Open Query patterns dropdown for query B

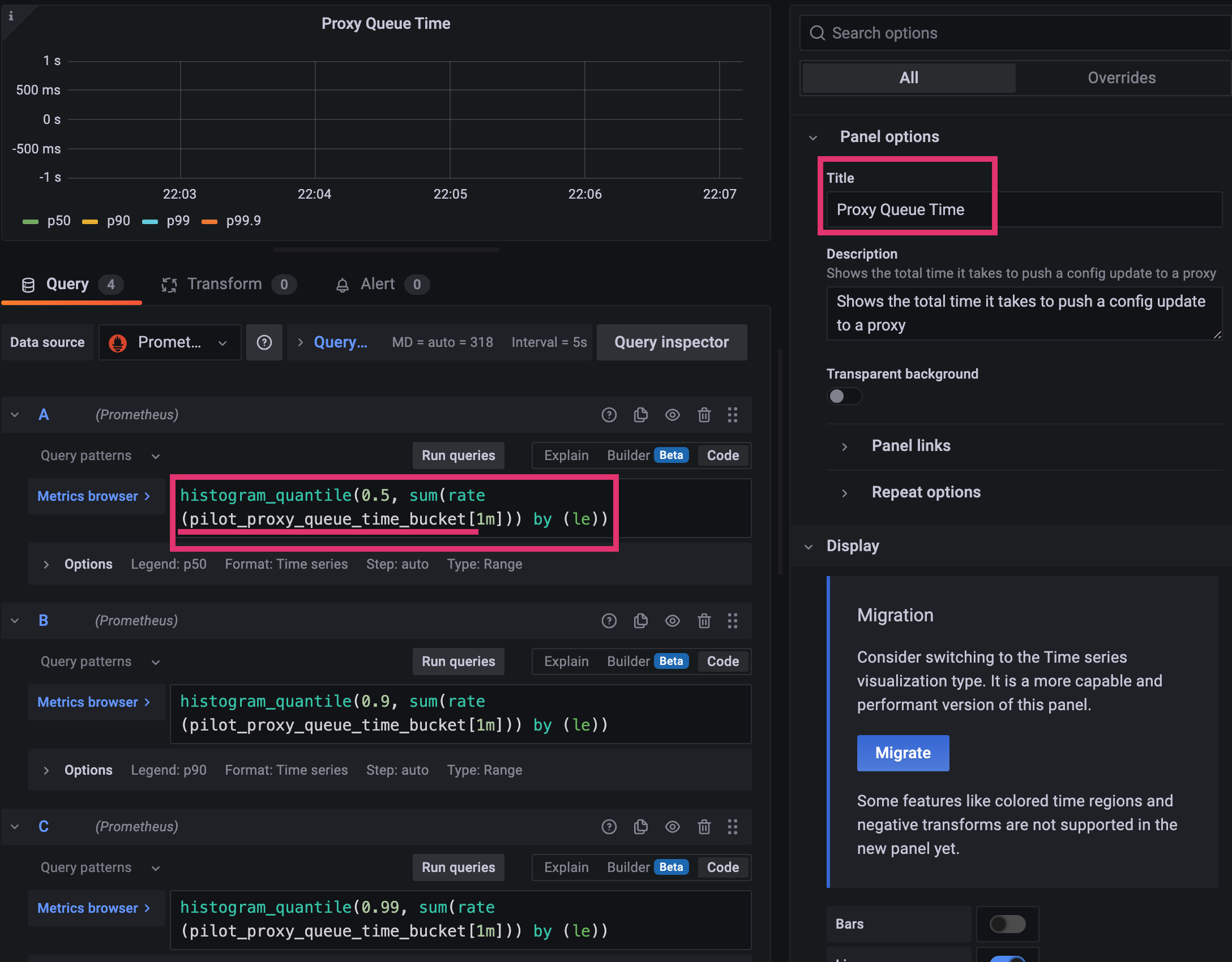point(101,662)
